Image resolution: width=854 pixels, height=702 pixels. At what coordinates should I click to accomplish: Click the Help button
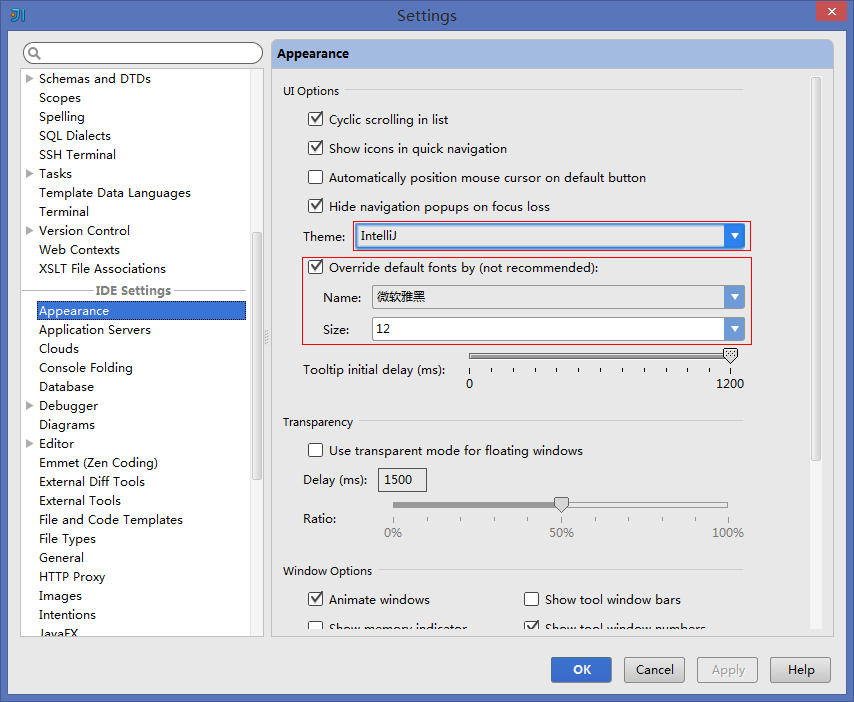(x=801, y=670)
